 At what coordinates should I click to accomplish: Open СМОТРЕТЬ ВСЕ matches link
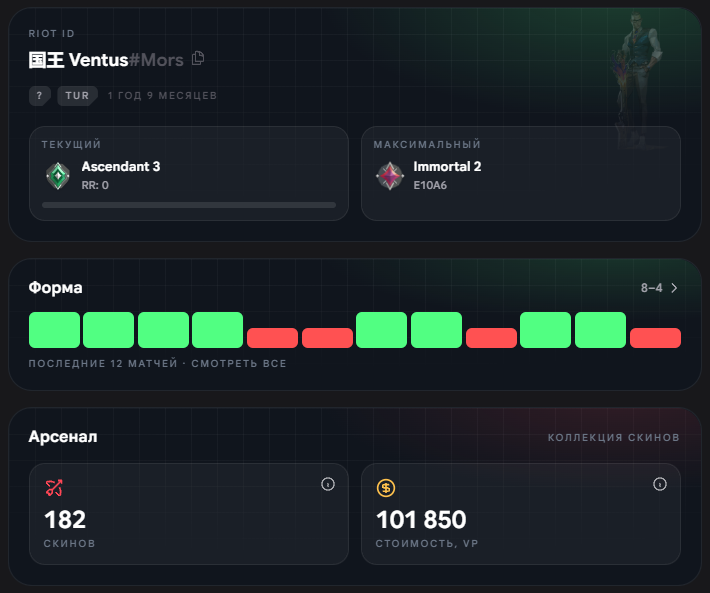239,363
